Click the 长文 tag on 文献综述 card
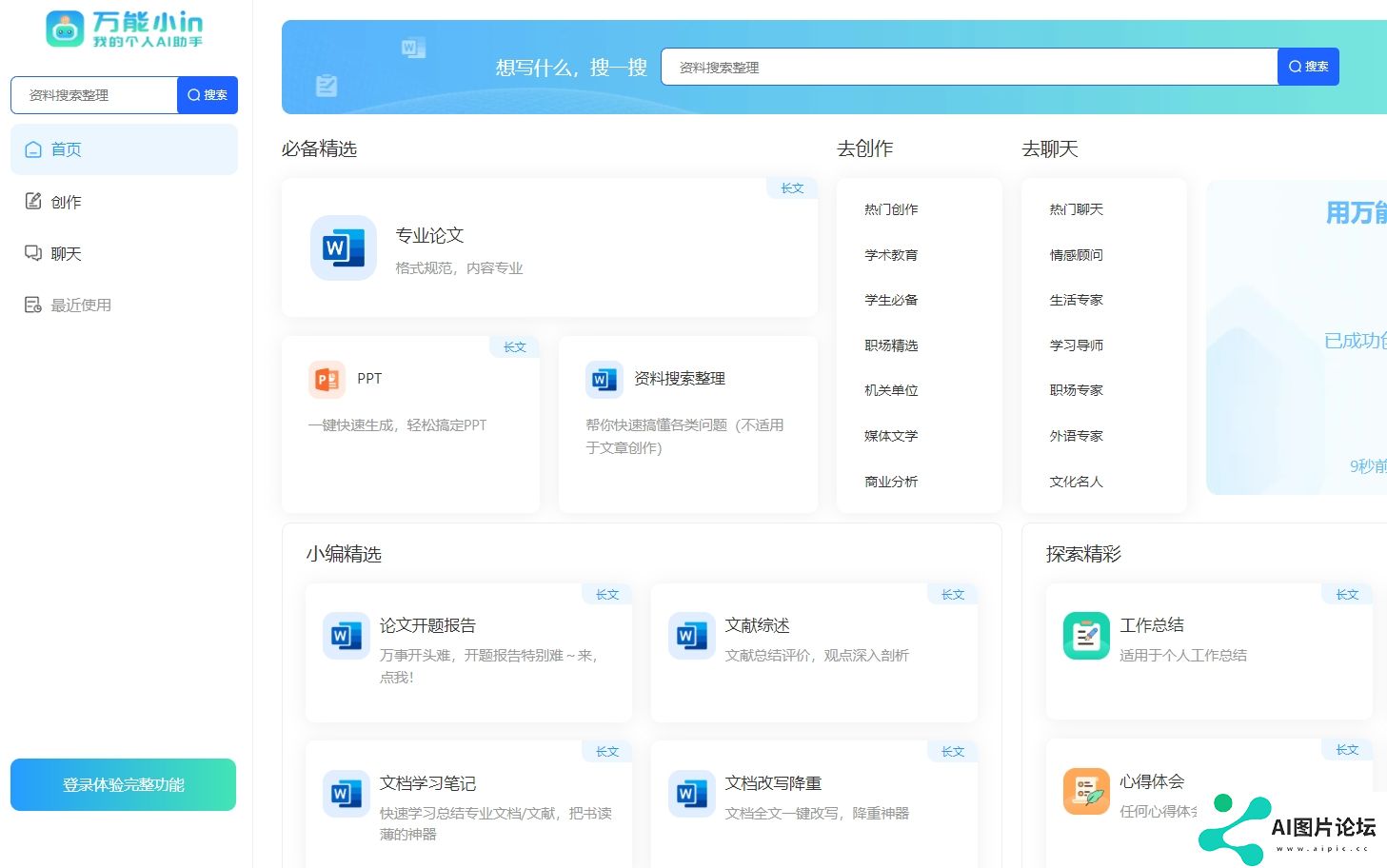1387x868 pixels. point(953,595)
